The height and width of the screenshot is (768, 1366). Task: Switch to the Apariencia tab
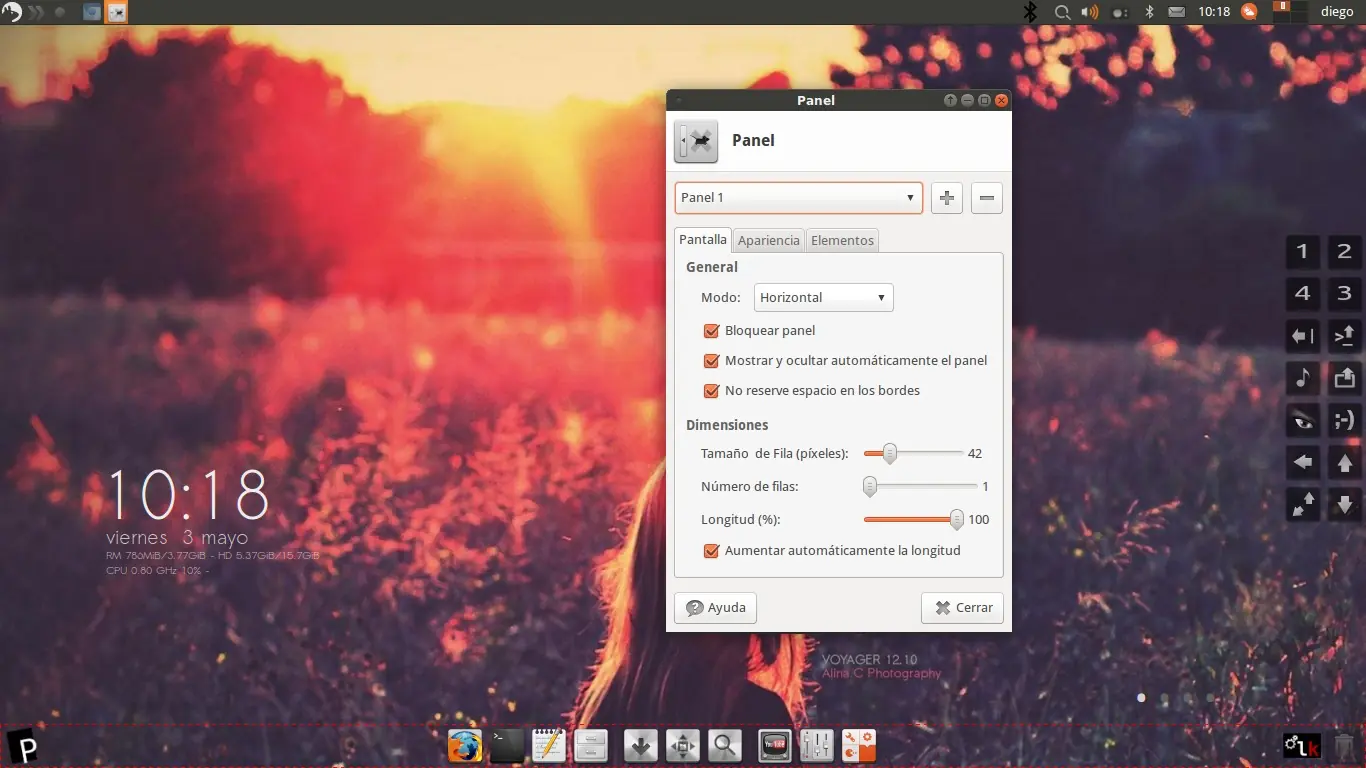click(769, 240)
